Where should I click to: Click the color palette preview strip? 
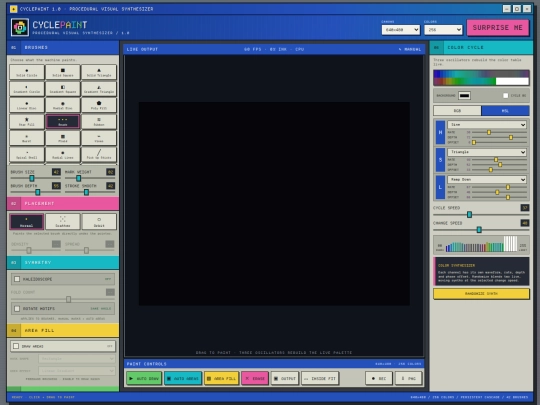point(481,77)
